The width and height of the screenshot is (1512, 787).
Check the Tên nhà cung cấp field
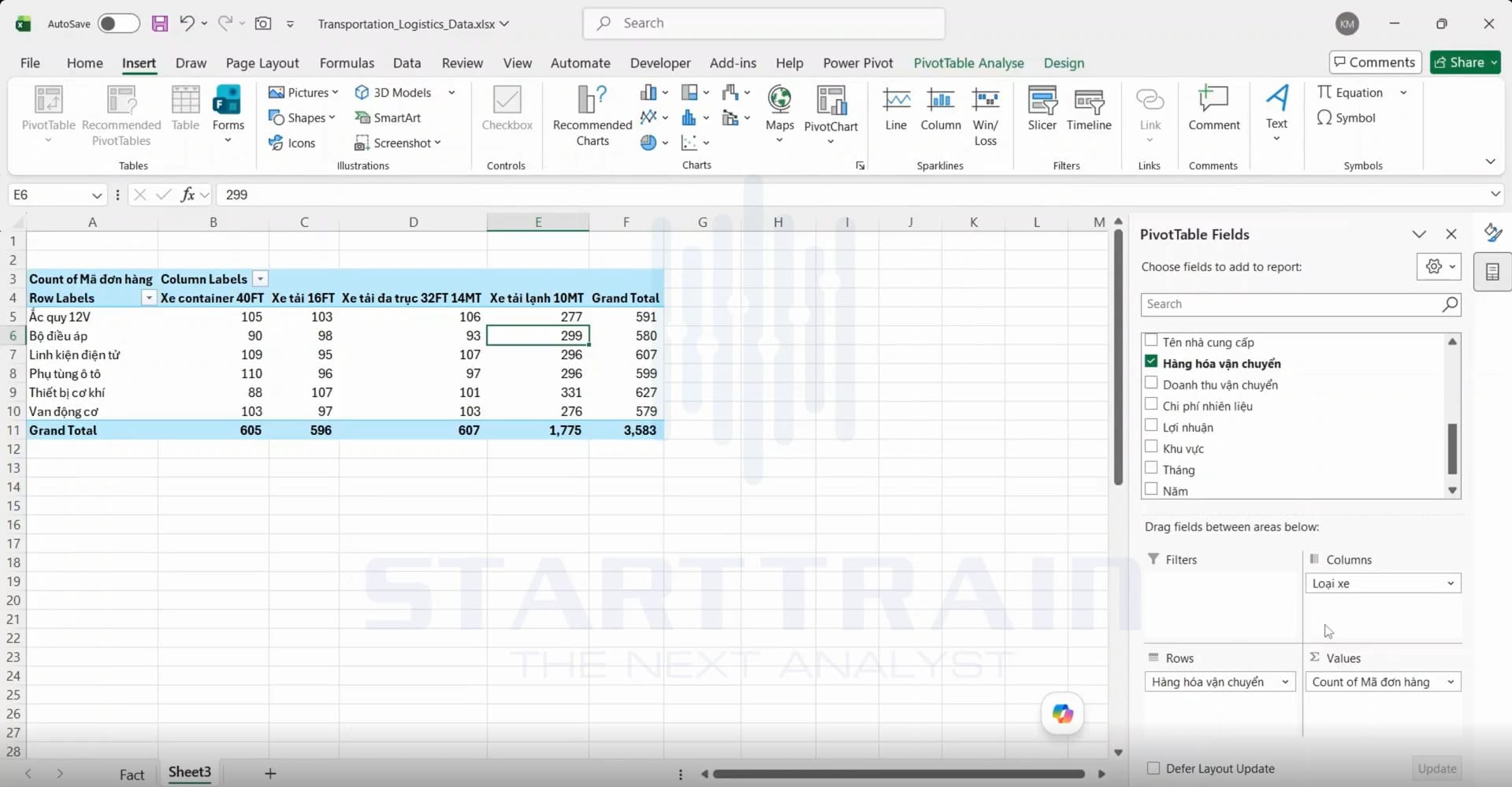(x=1151, y=340)
